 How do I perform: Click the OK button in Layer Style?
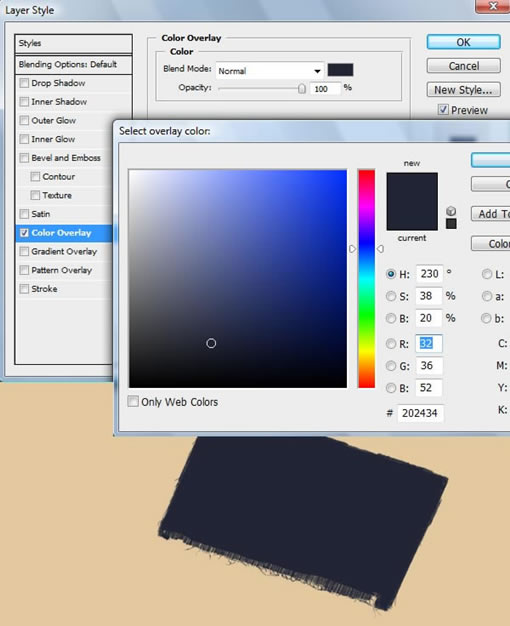click(x=463, y=42)
